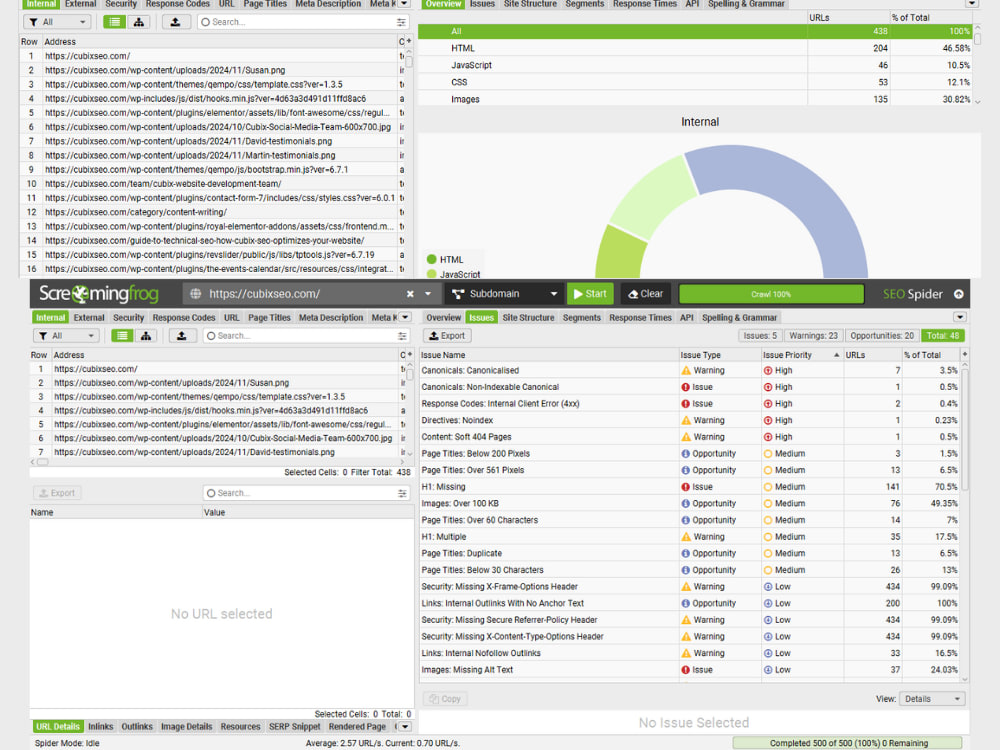
Task: Toggle the Total: 48 filter
Action: [x=943, y=335]
